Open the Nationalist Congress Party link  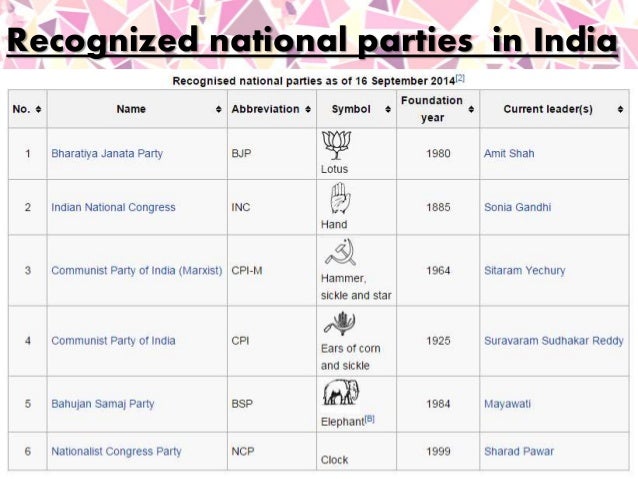tap(116, 451)
